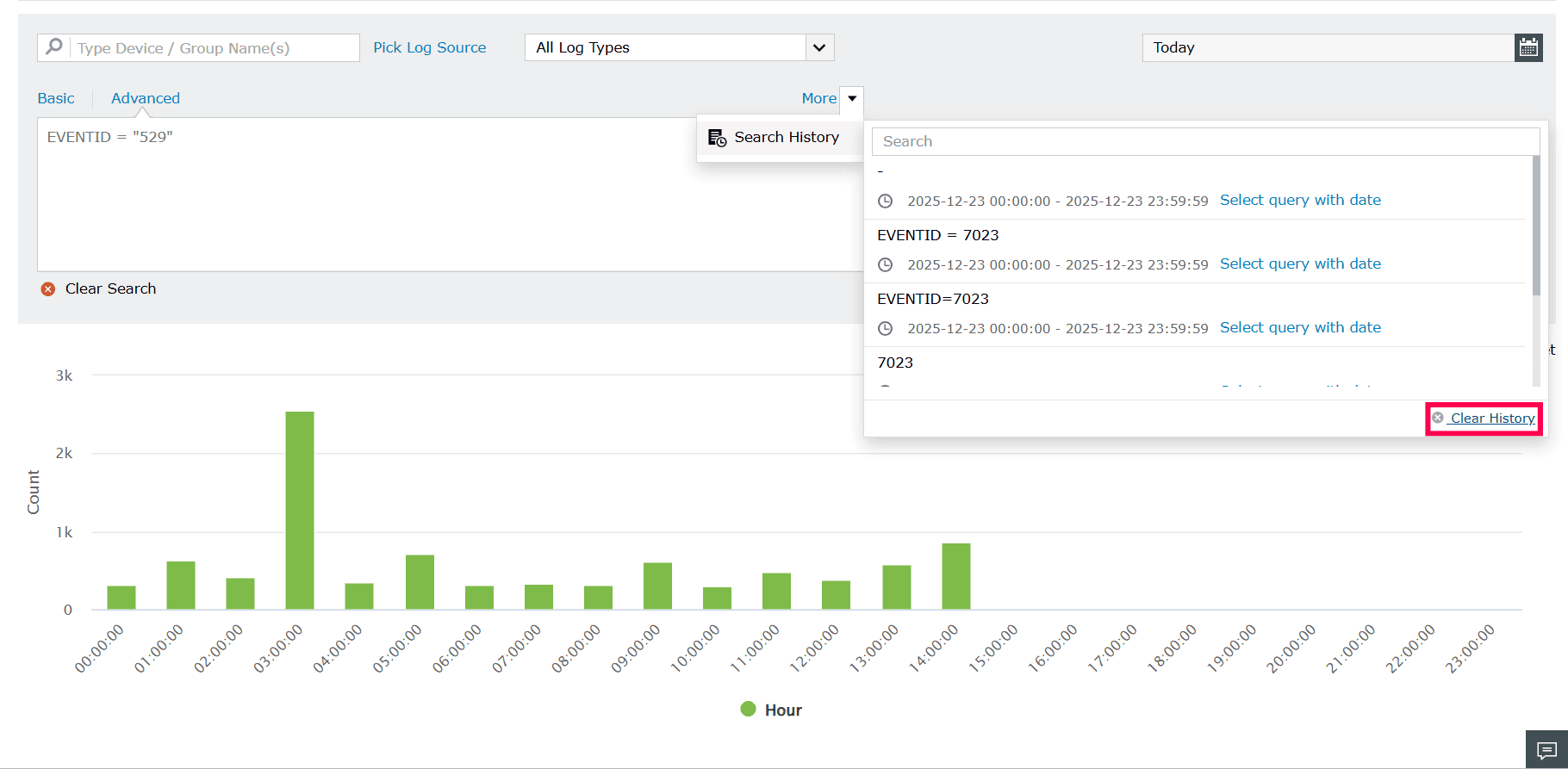Open the Today date range field
Image resolution: width=1568 pixels, height=769 pixels.
pos(1328,47)
